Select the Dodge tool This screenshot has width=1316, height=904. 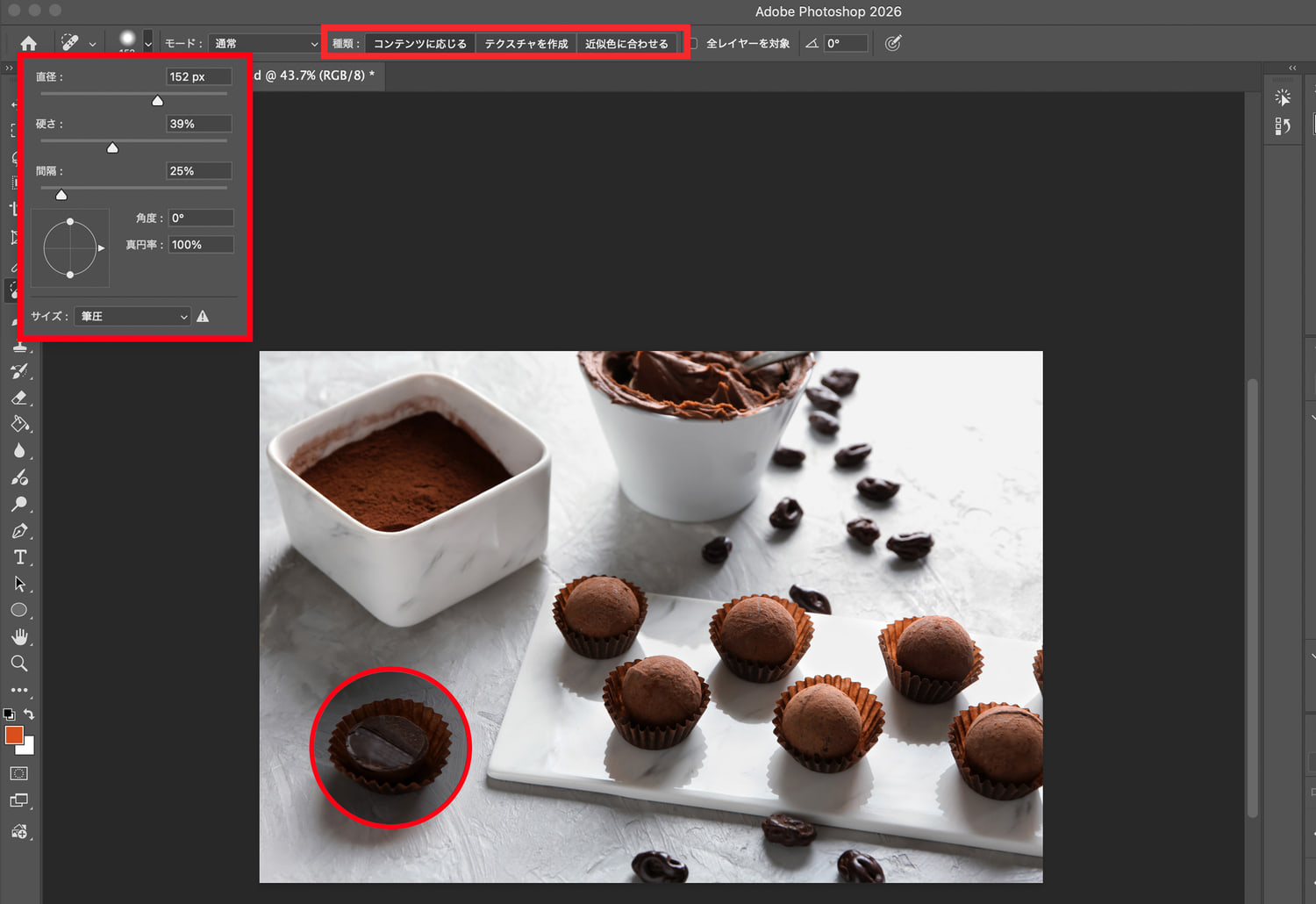tap(19, 505)
